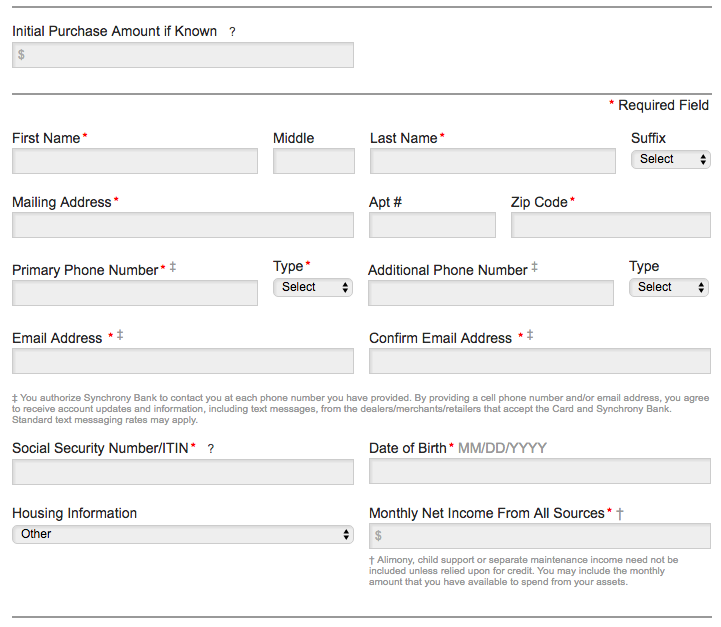Click the Date of Birth field

point(540,471)
